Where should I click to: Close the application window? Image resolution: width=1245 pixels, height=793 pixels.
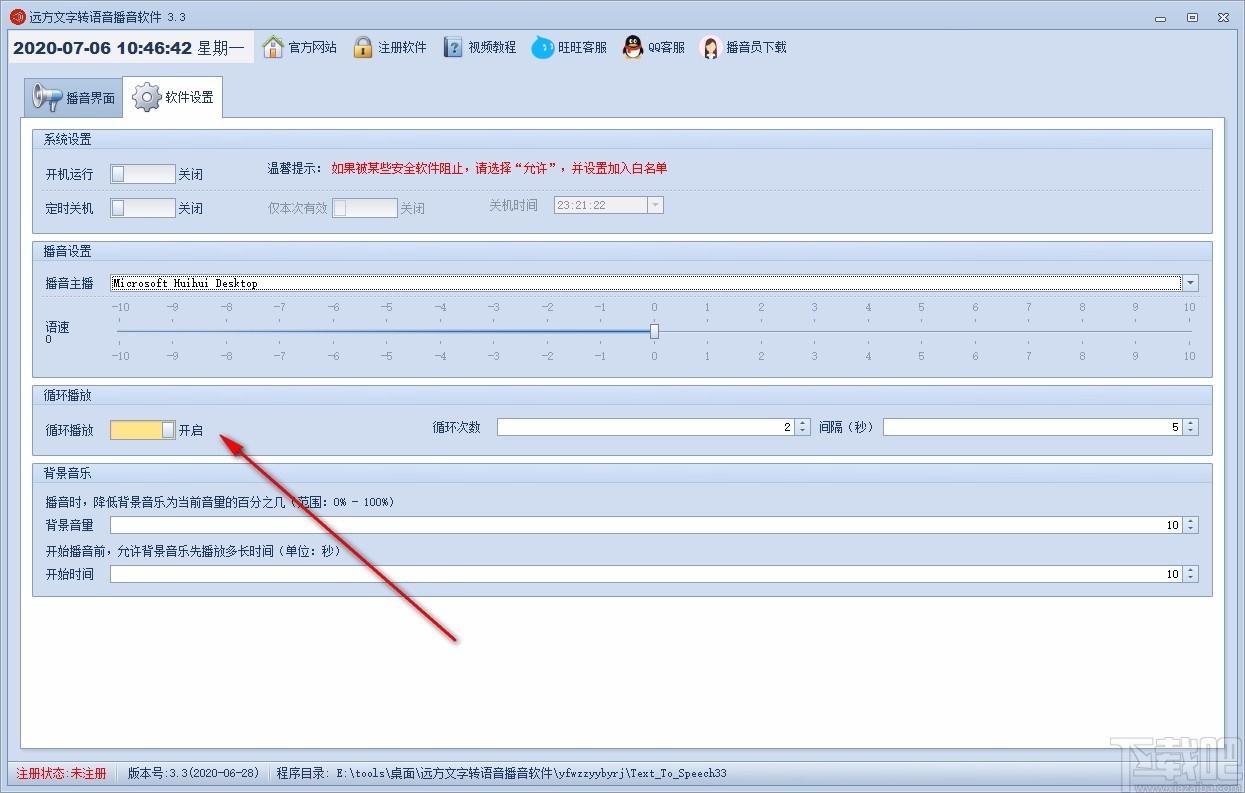pyautogui.click(x=1223, y=17)
